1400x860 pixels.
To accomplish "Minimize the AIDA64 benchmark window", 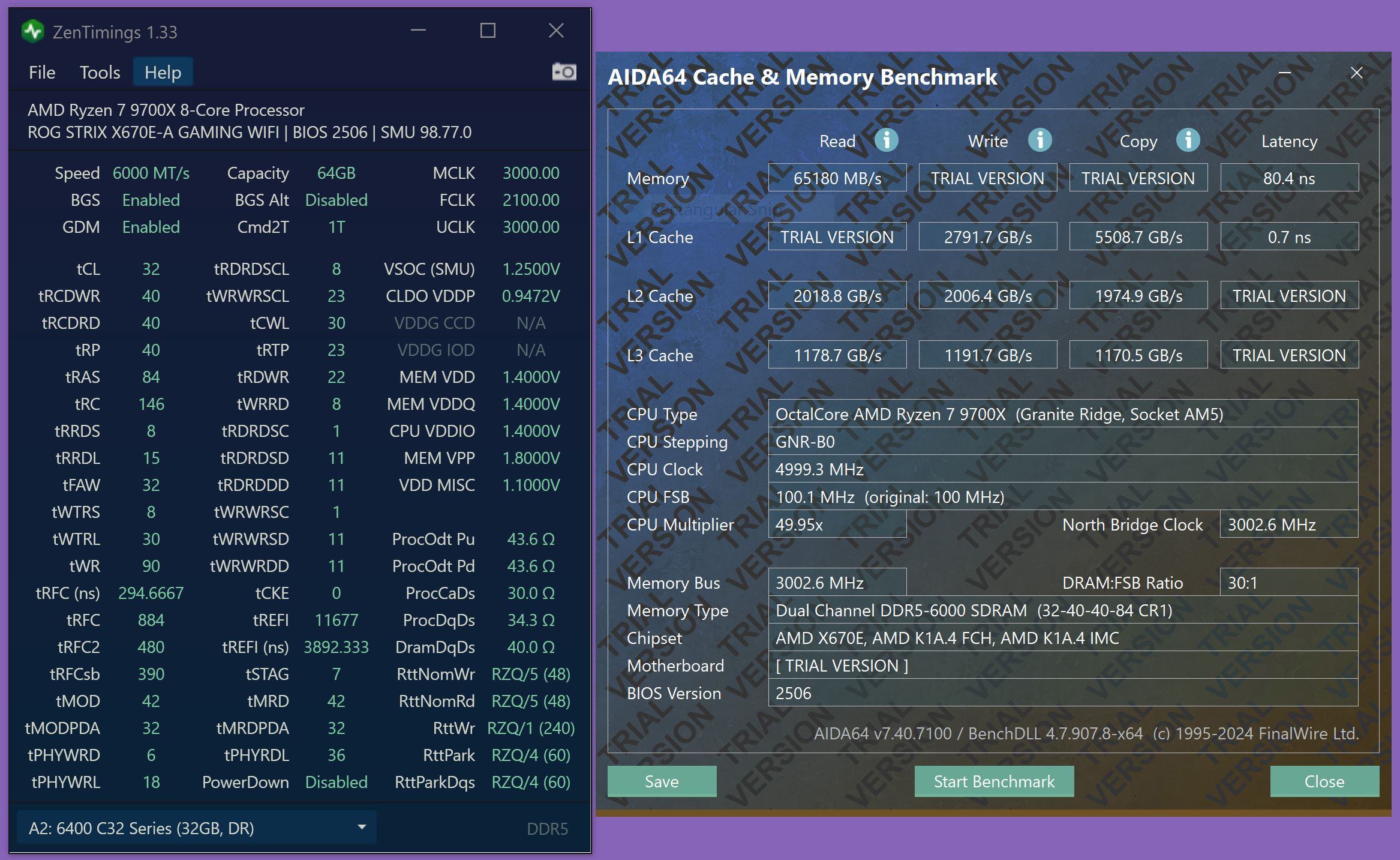I will coord(1285,73).
